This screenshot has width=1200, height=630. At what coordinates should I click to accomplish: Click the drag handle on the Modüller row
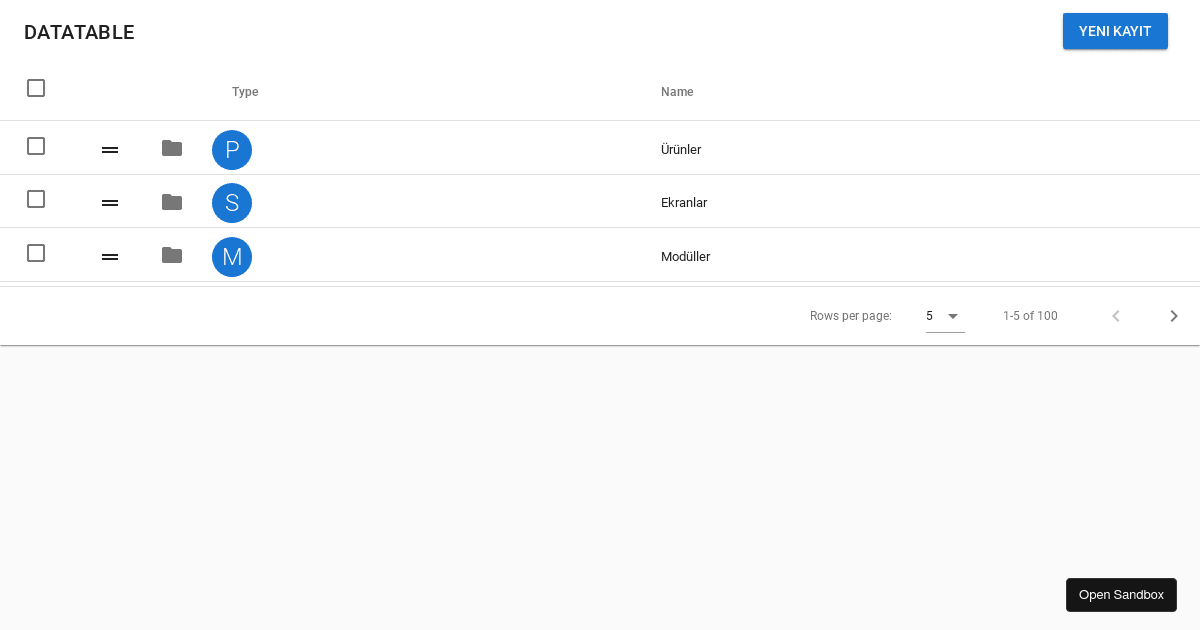[110, 256]
